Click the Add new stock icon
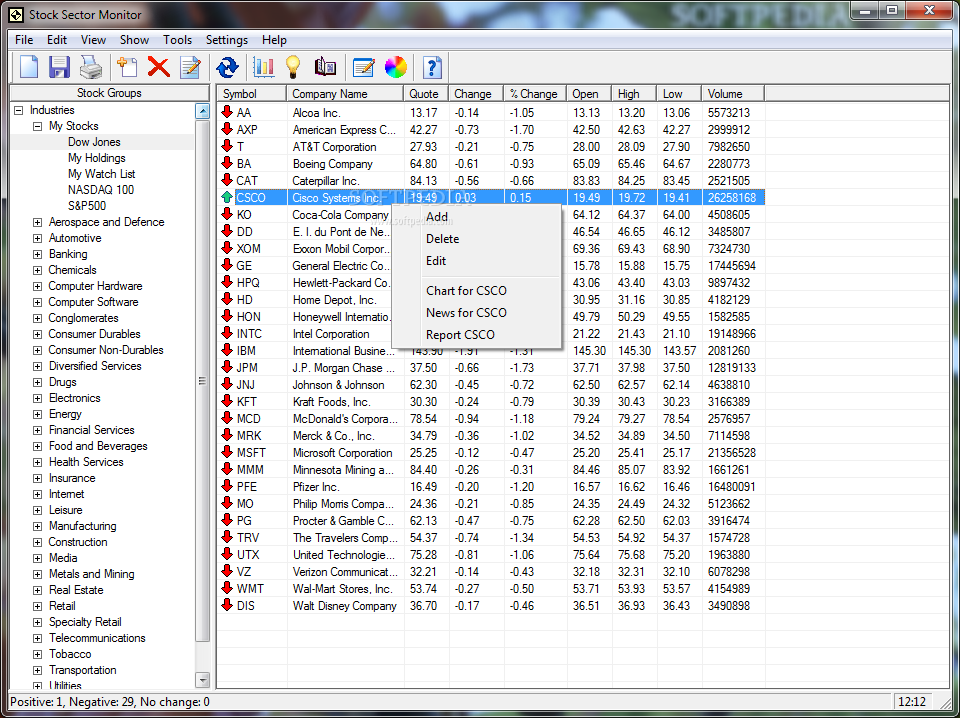 point(127,67)
